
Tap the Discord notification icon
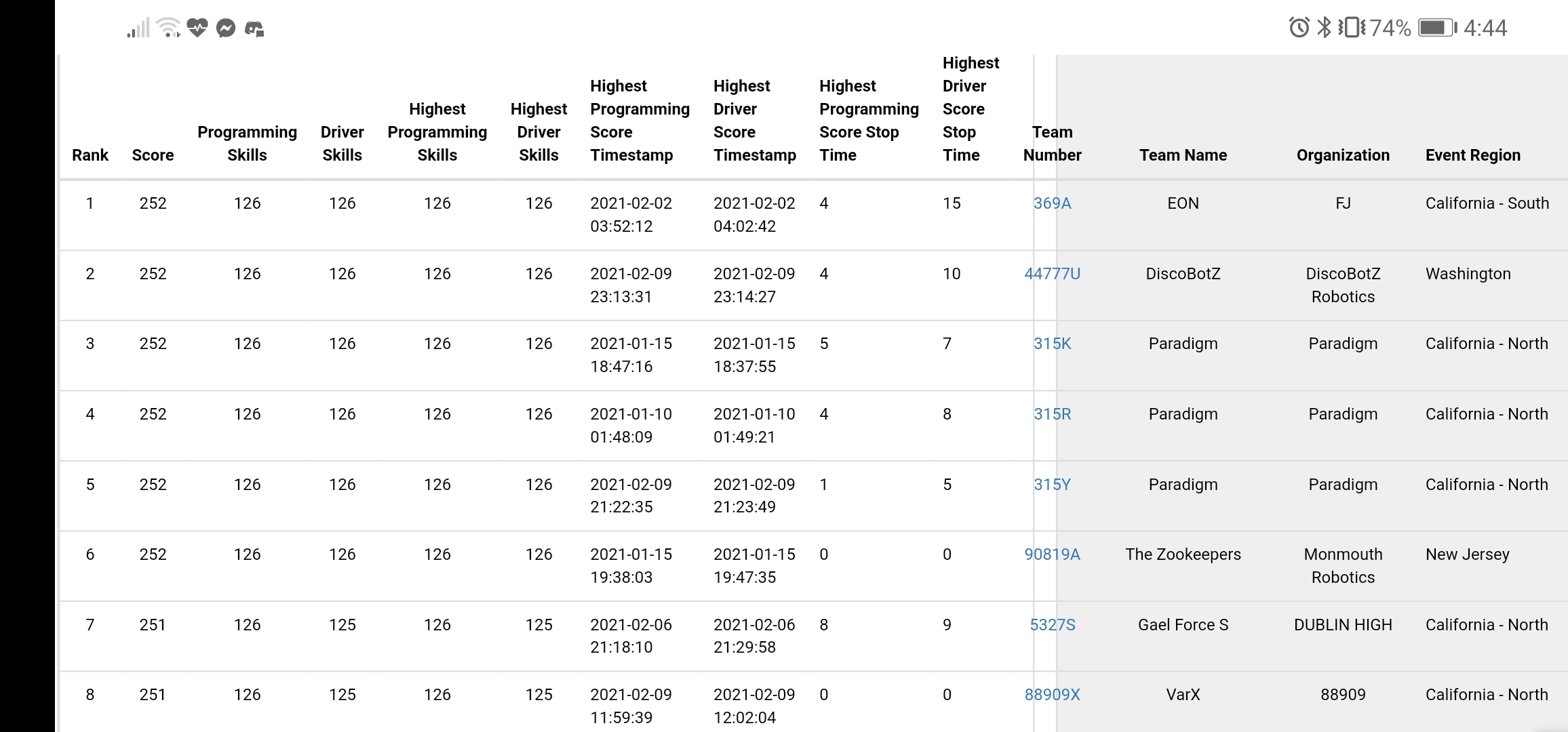pyautogui.click(x=254, y=28)
